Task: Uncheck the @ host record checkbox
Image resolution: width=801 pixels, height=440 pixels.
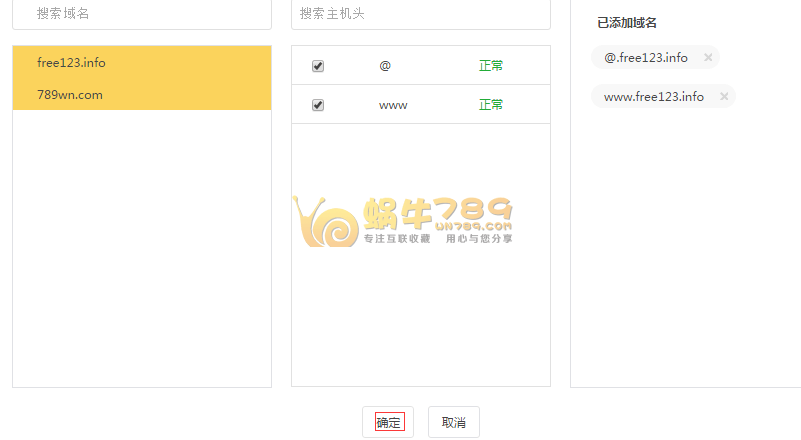Action: click(x=318, y=66)
